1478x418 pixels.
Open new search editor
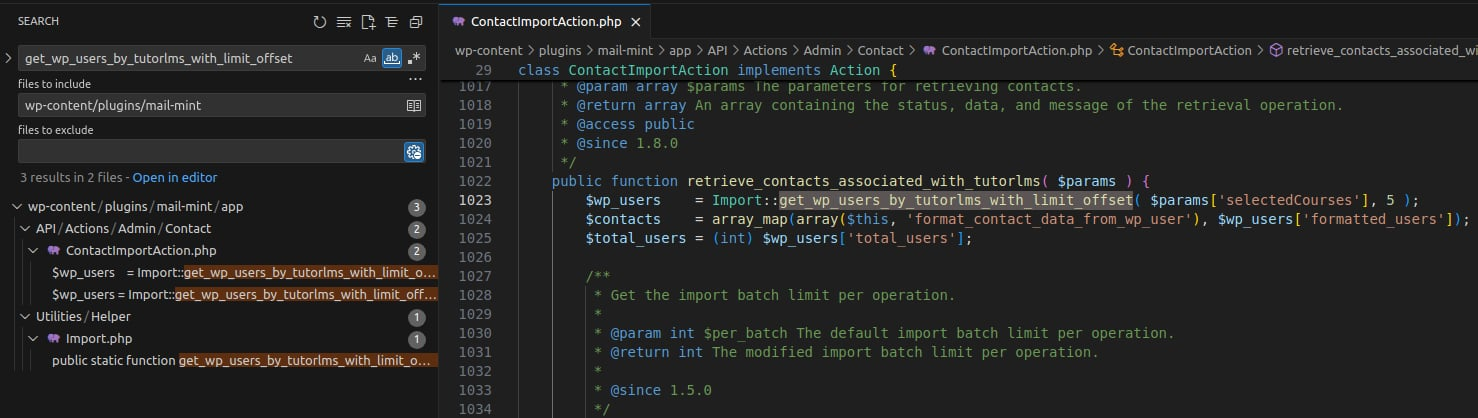click(368, 21)
